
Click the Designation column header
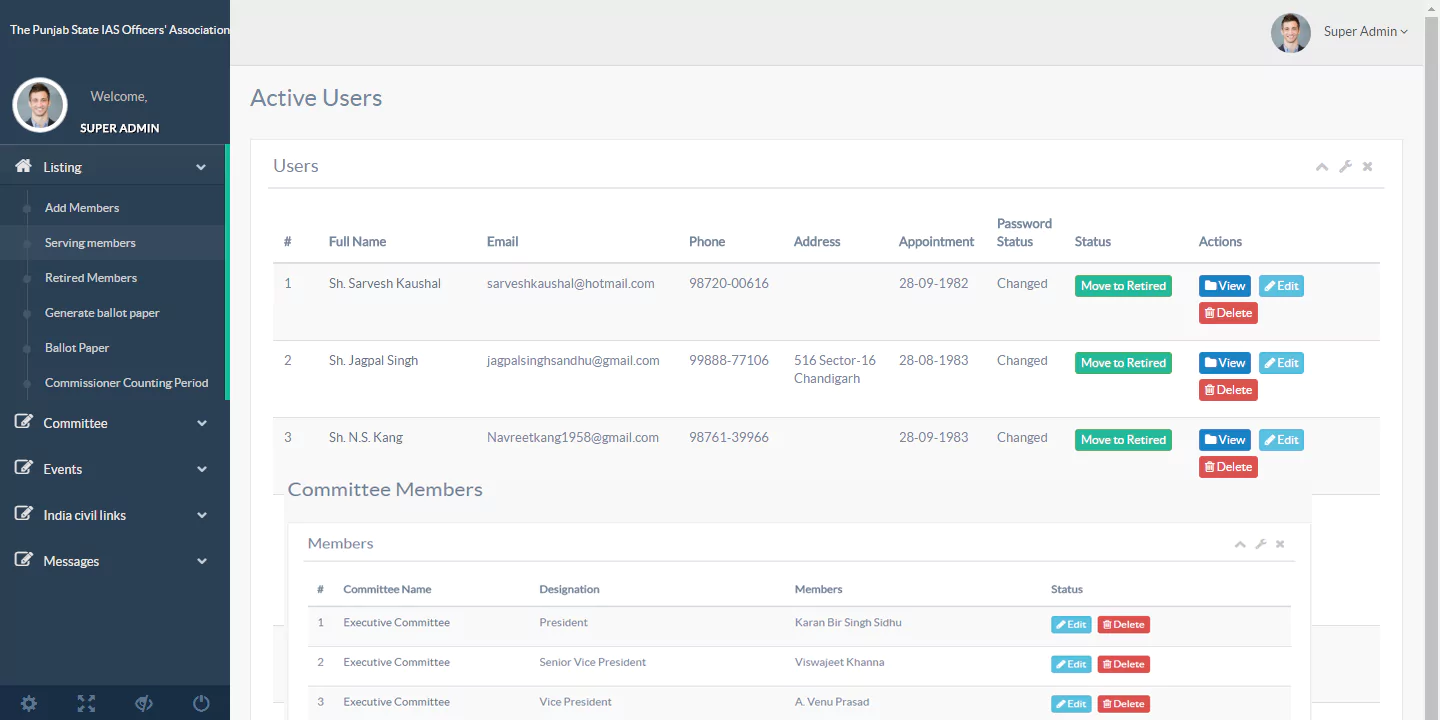click(x=569, y=590)
